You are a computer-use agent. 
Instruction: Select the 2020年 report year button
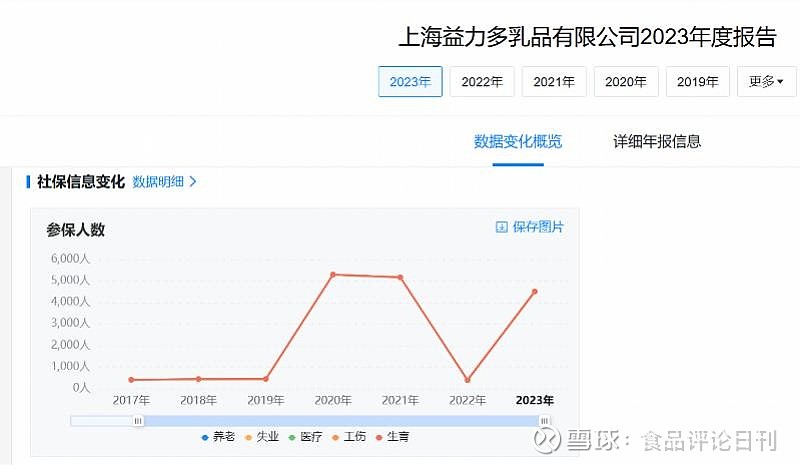(x=626, y=82)
